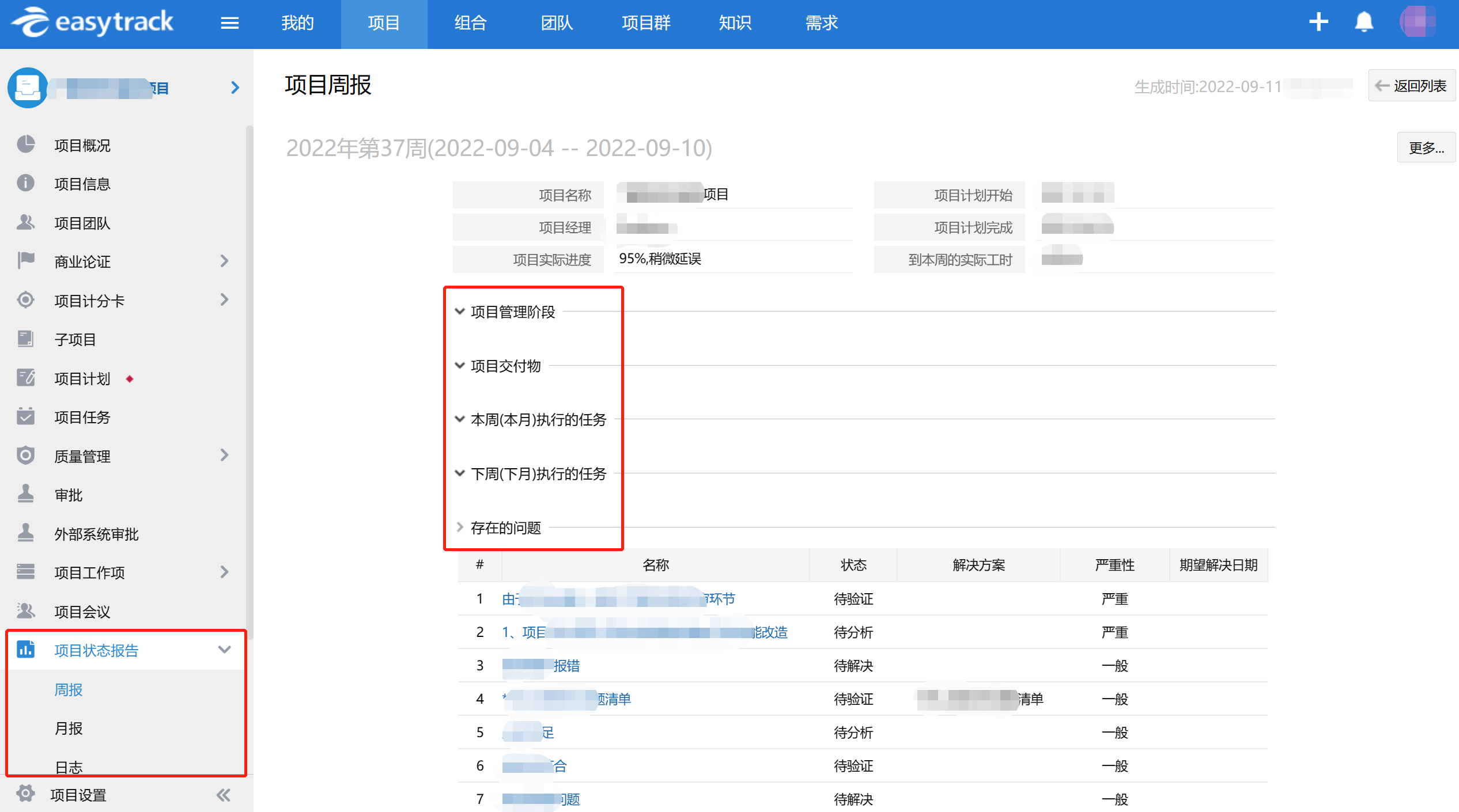This screenshot has height=812, width=1459.
Task: Open the 更多... dropdown button
Action: point(1426,148)
